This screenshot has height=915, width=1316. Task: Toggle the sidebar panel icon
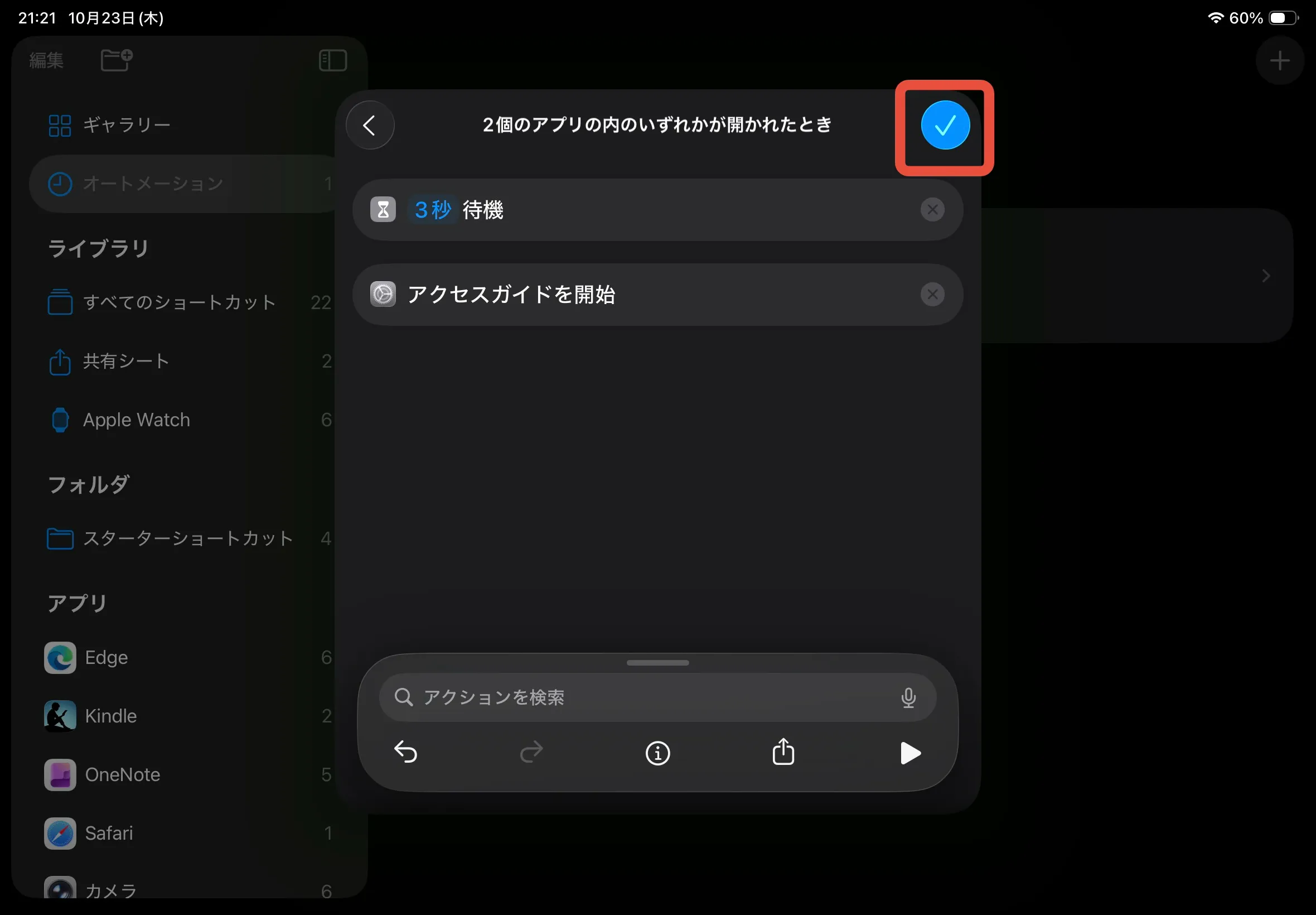(333, 60)
